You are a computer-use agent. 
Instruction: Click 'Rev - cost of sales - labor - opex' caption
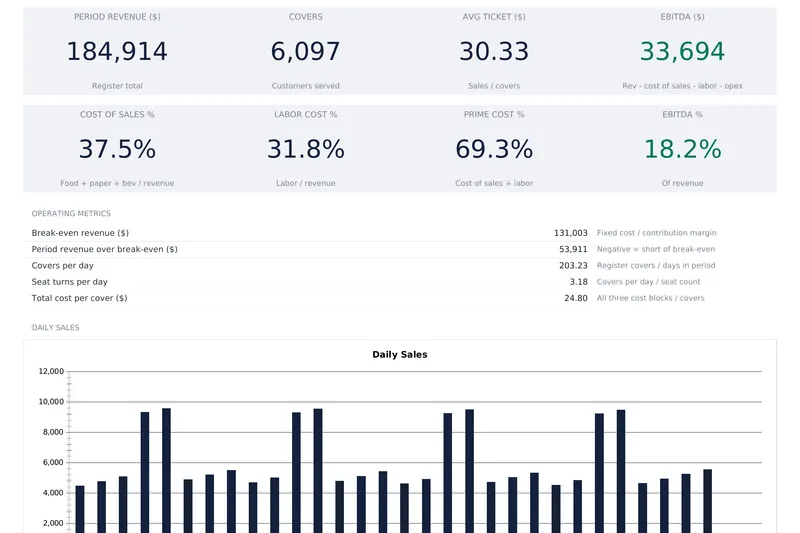pyautogui.click(x=682, y=86)
